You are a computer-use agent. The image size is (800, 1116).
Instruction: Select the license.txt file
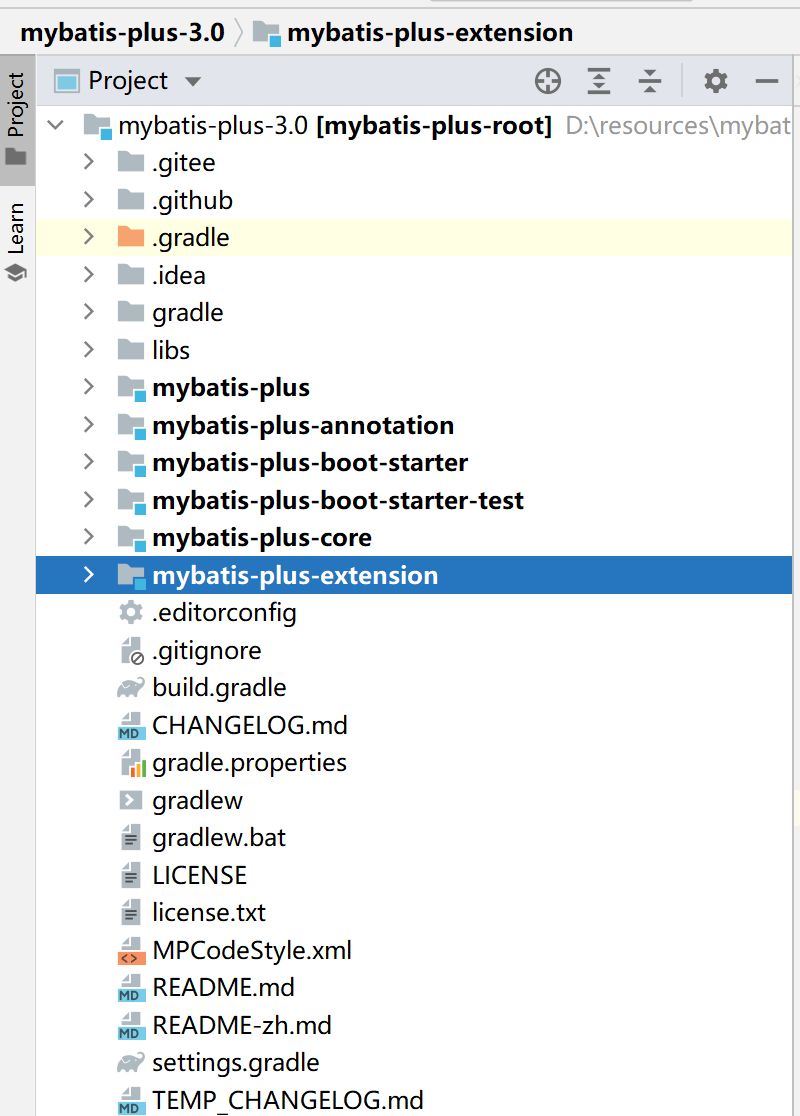[209, 912]
